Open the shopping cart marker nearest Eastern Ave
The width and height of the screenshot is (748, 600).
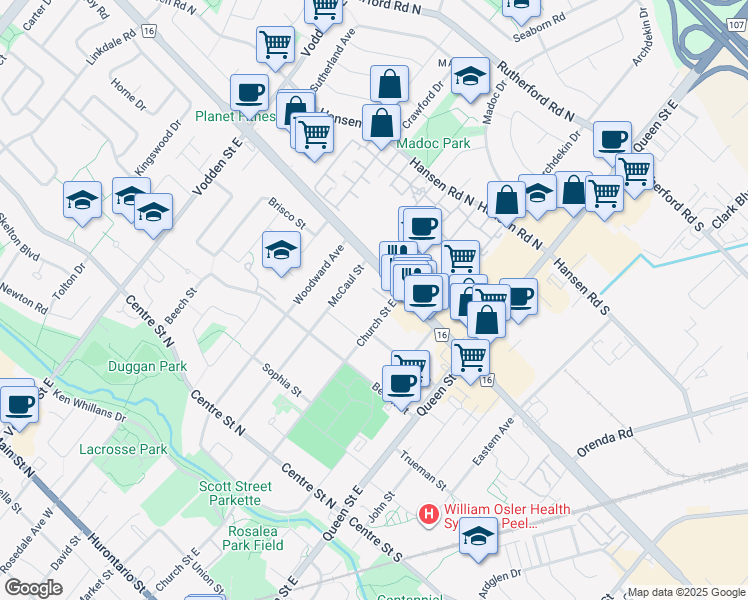470,357
